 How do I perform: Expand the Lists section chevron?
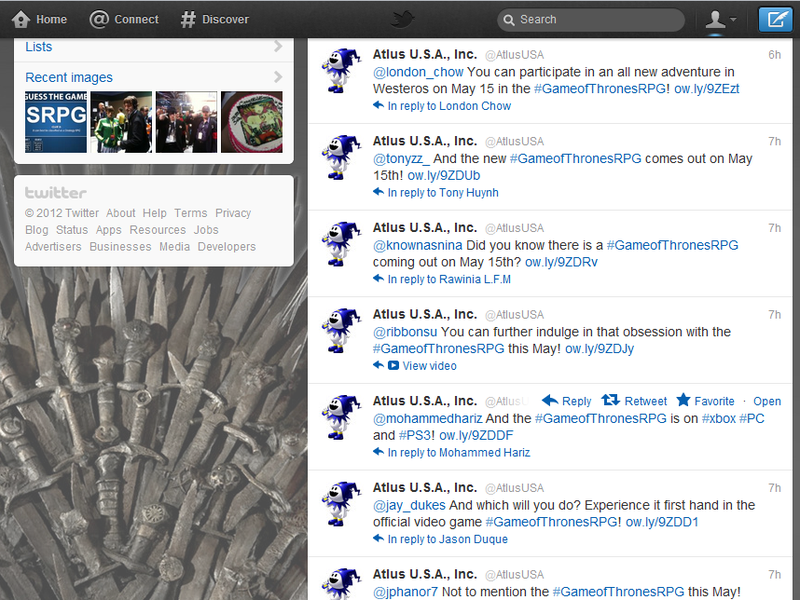pyautogui.click(x=278, y=46)
